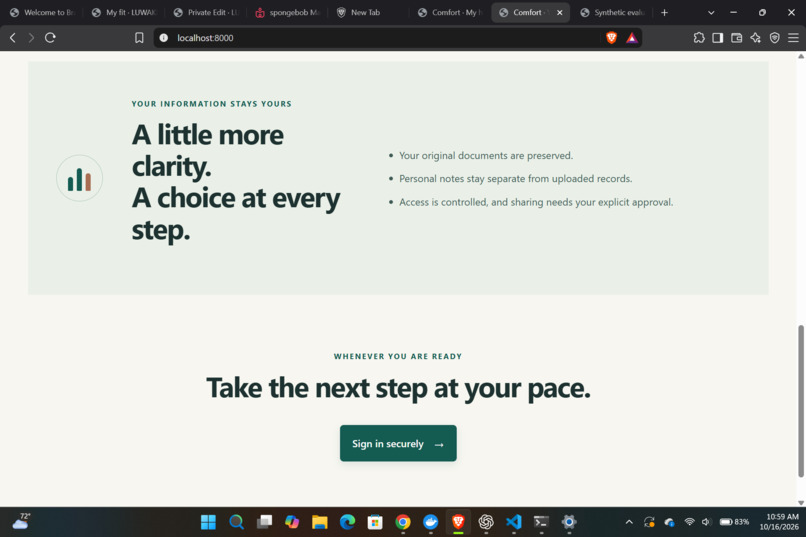Click 'Take the next step at your pace.' heading
Screen dimensions: 806x537
(x=398, y=388)
